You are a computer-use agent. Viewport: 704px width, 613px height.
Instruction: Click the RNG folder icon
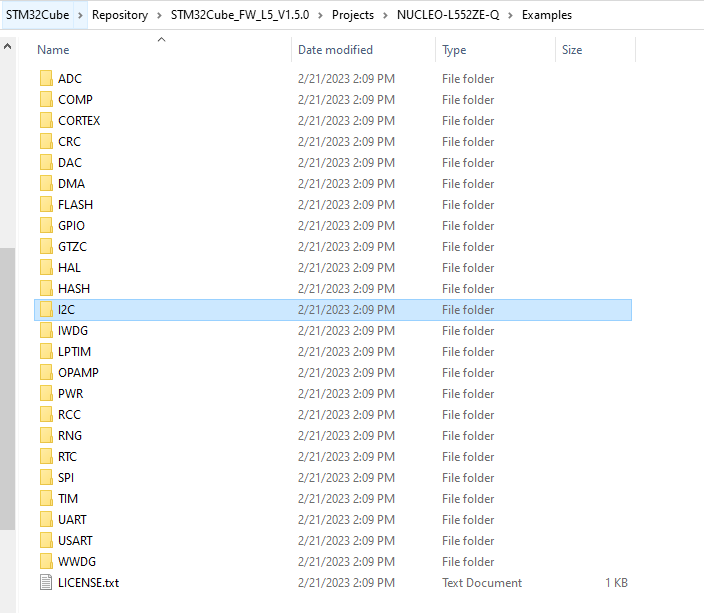[x=46, y=435]
